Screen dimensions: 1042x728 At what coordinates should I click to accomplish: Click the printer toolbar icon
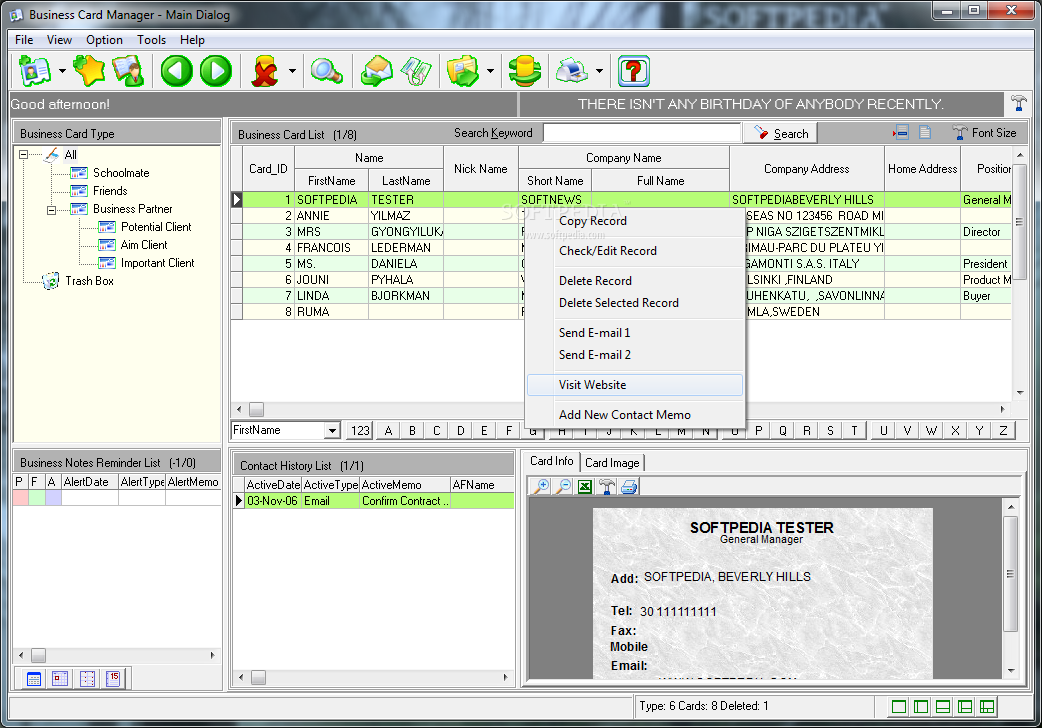coord(572,70)
